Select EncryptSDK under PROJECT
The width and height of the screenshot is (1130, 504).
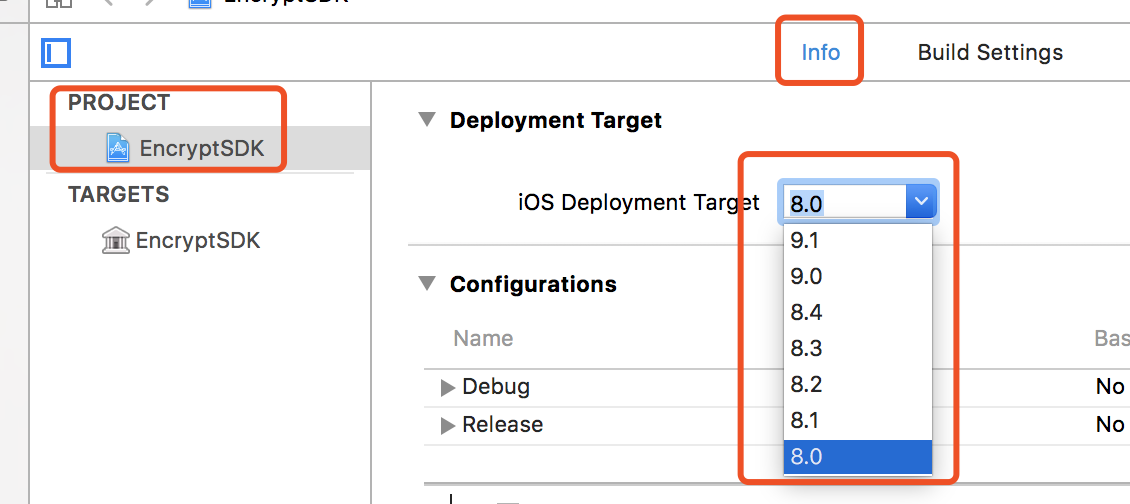pos(201,149)
